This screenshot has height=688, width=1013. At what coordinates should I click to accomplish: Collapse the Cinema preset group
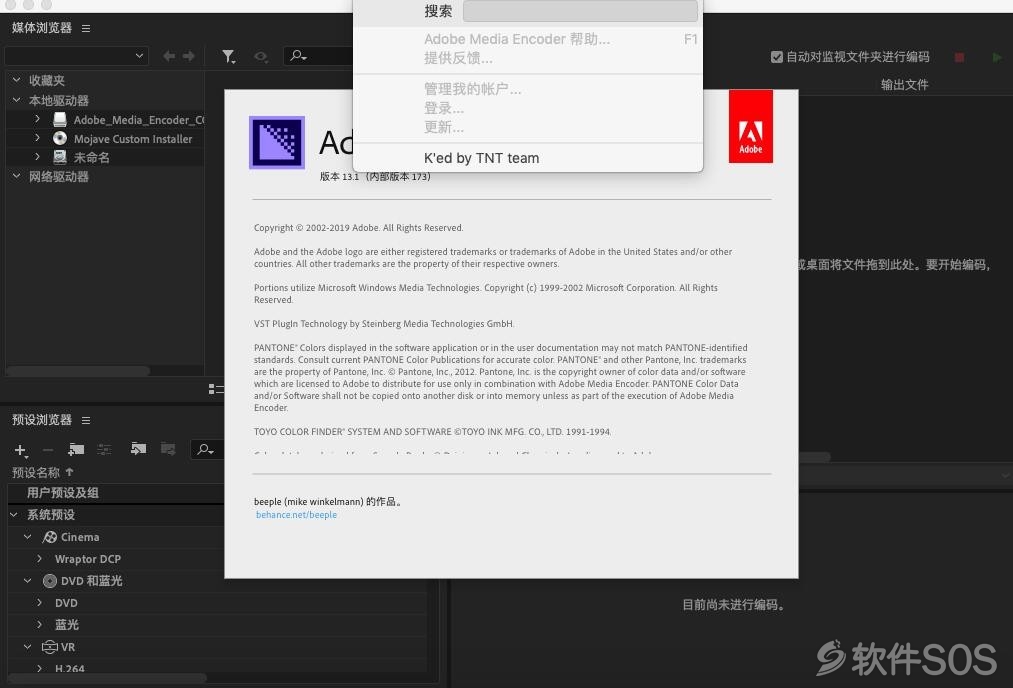(x=28, y=537)
